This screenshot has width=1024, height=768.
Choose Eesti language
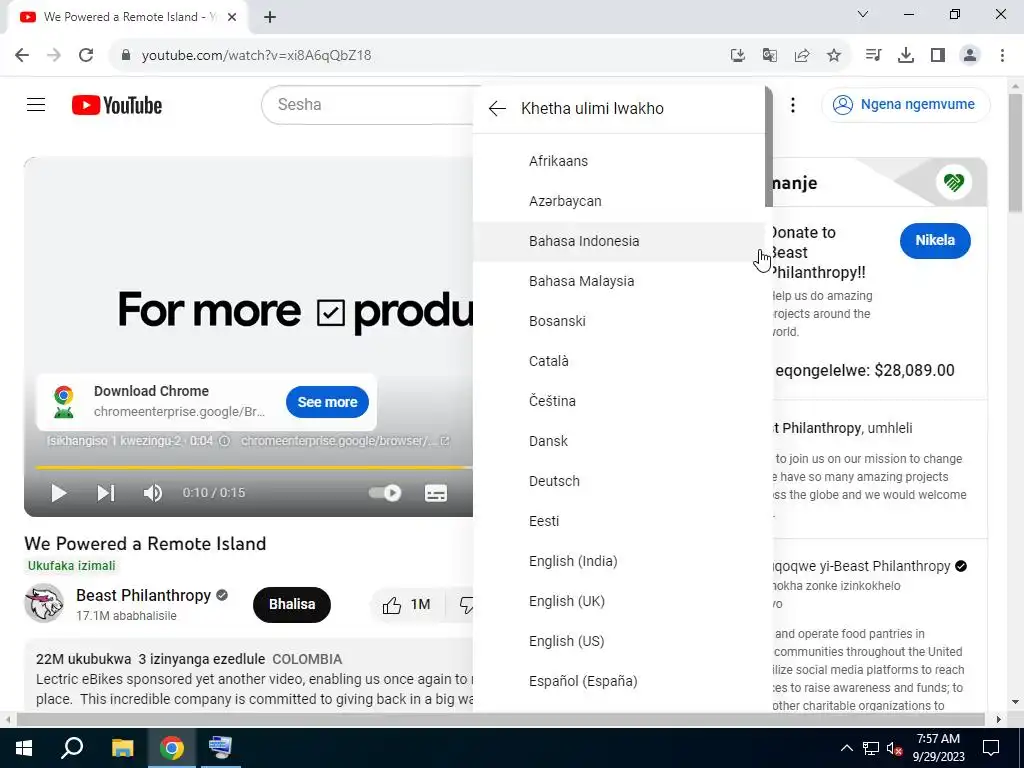[618, 521]
